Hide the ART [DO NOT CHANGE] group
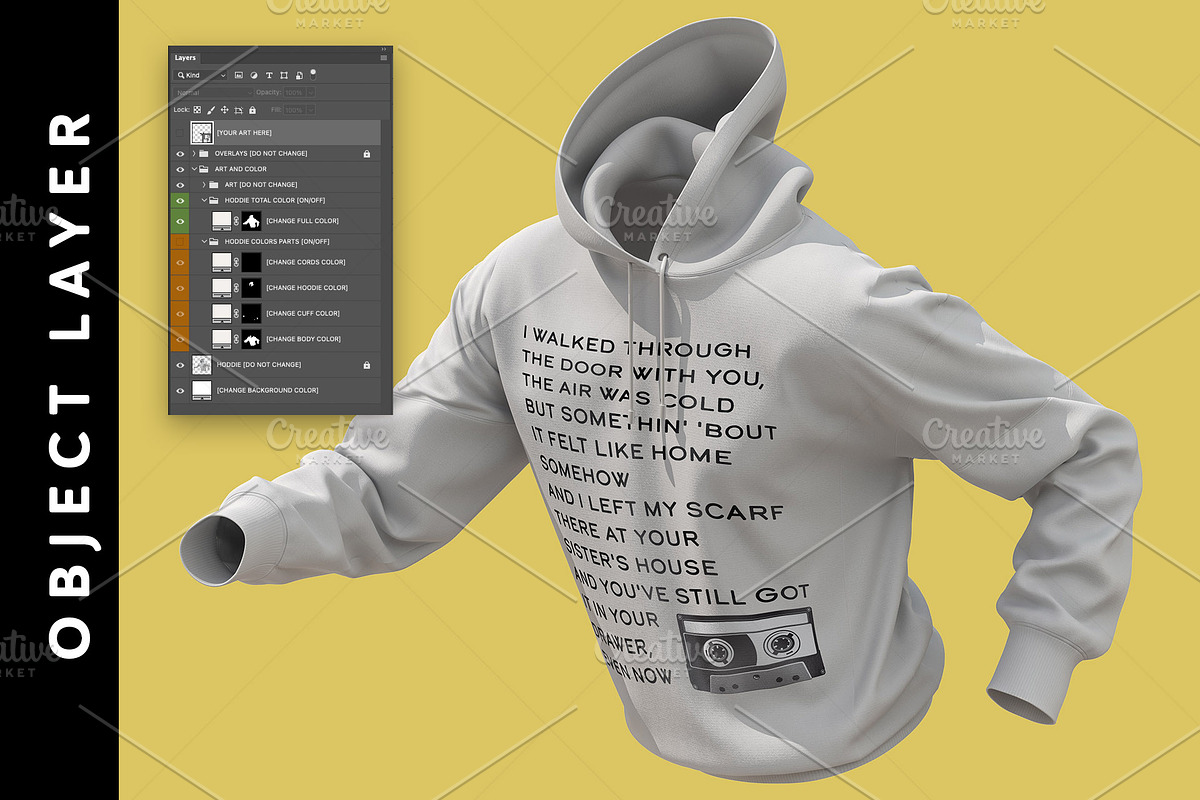Viewport: 1200px width, 800px height. pyautogui.click(x=180, y=185)
